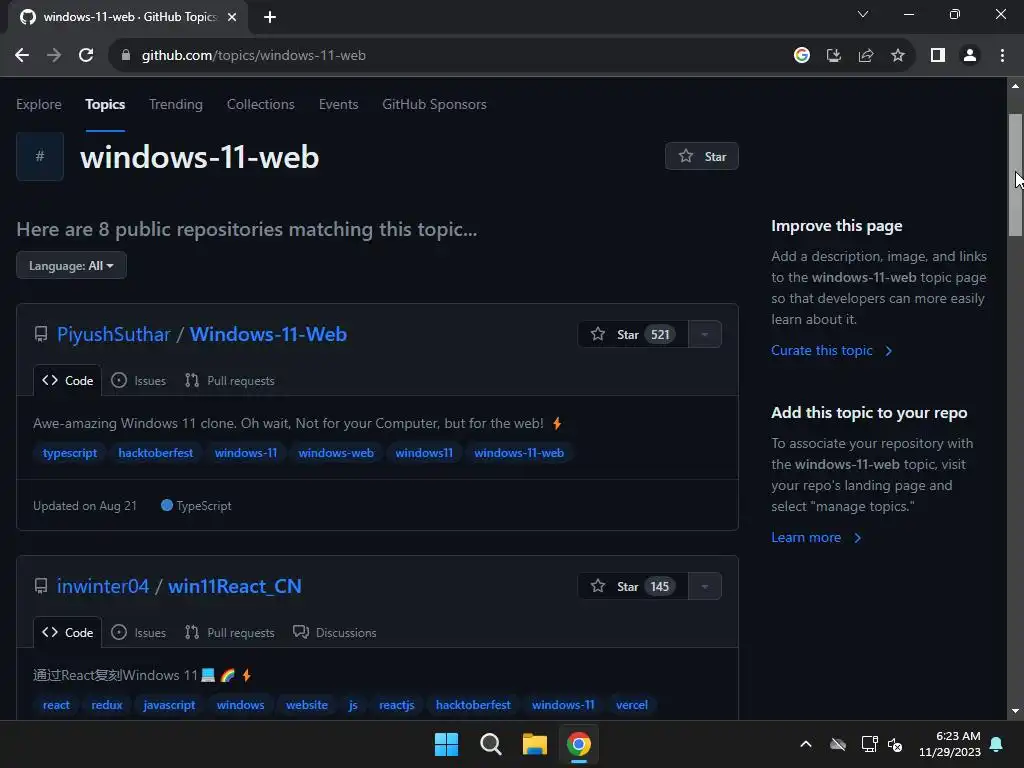Click the windows-11-web topic tag
The width and height of the screenshot is (1024, 768).
pos(519,453)
